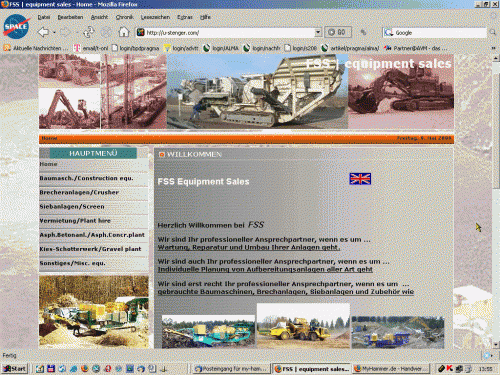This screenshot has height=375, width=500.
Task: Click the NASA Space theme logo
Action: pyautogui.click(x=16, y=27)
